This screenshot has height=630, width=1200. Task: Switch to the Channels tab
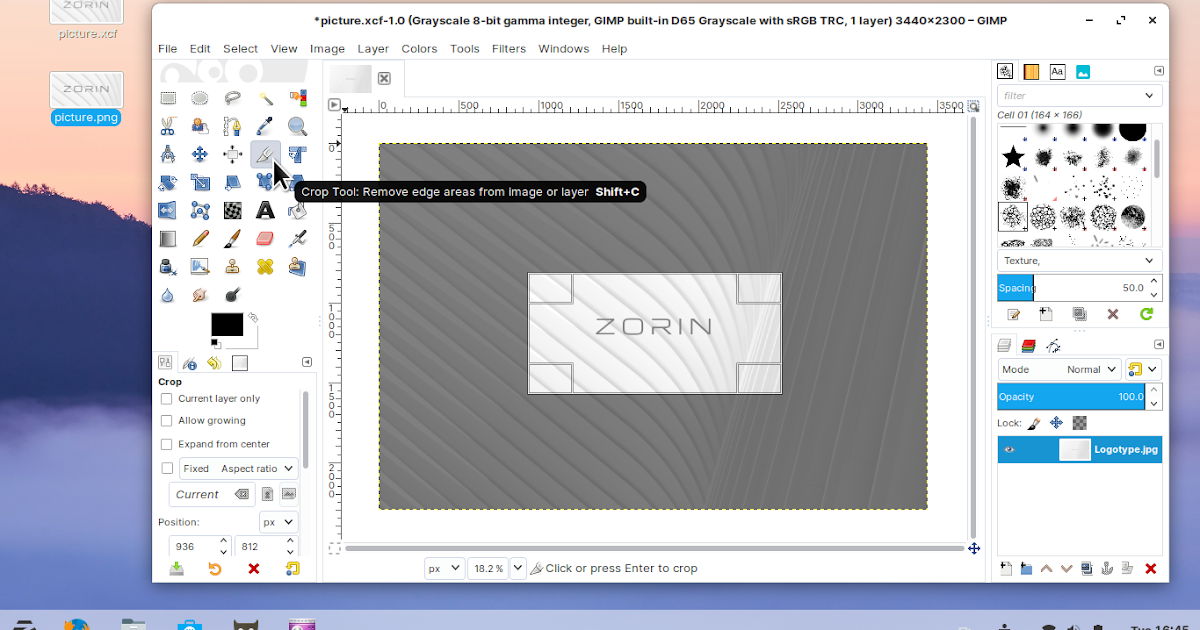pos(1027,344)
